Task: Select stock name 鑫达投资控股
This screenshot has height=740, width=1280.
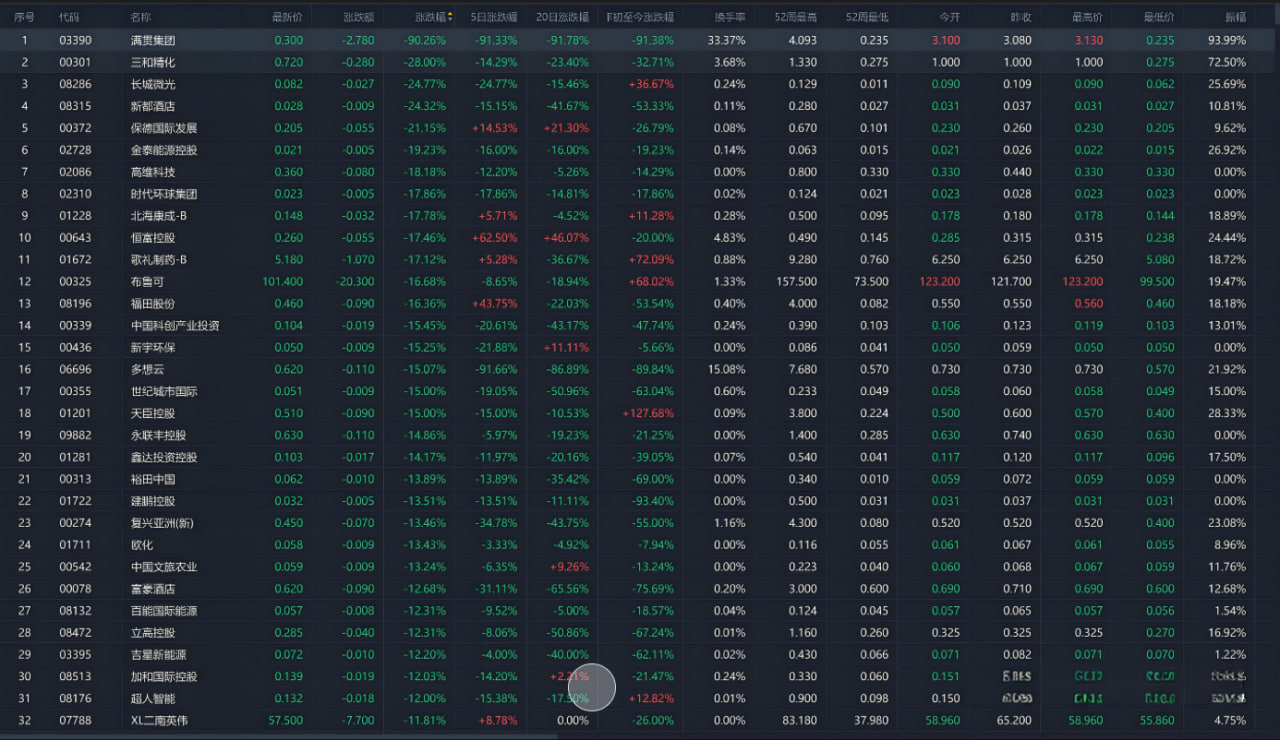Action: coord(164,457)
